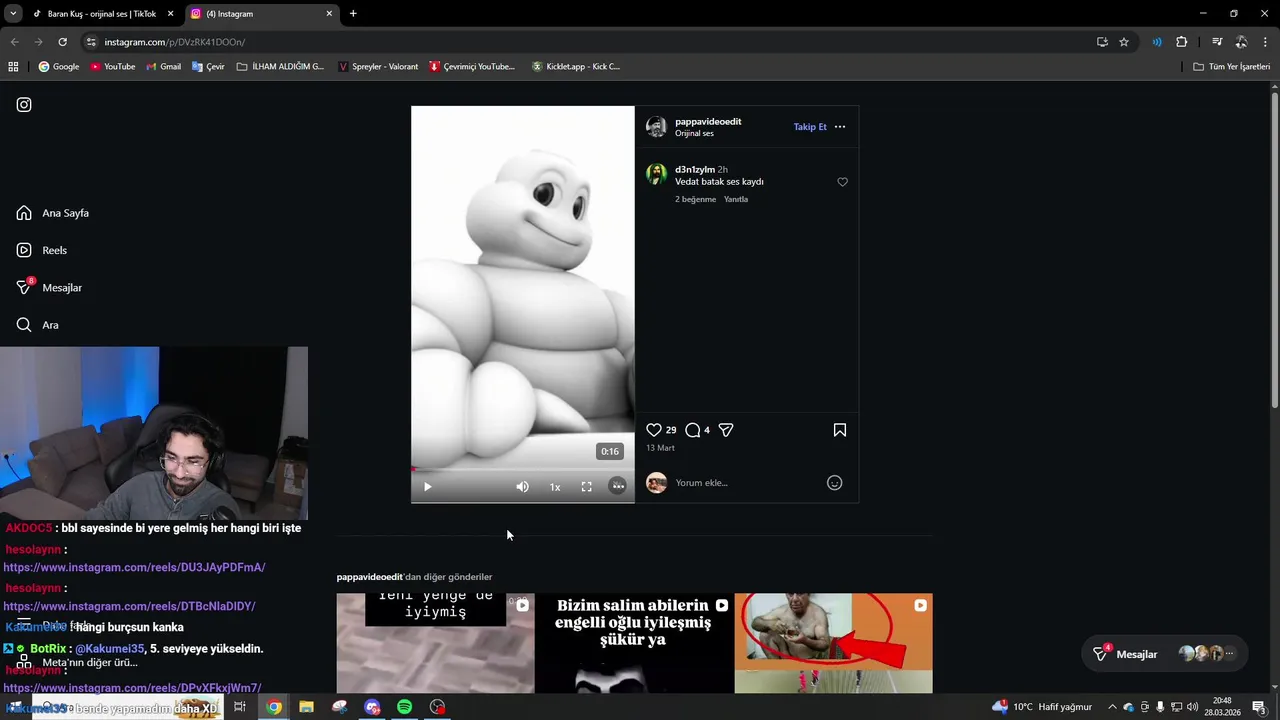The width and height of the screenshot is (1280, 720).
Task: Open the emoji picker smiley
Action: 835,483
